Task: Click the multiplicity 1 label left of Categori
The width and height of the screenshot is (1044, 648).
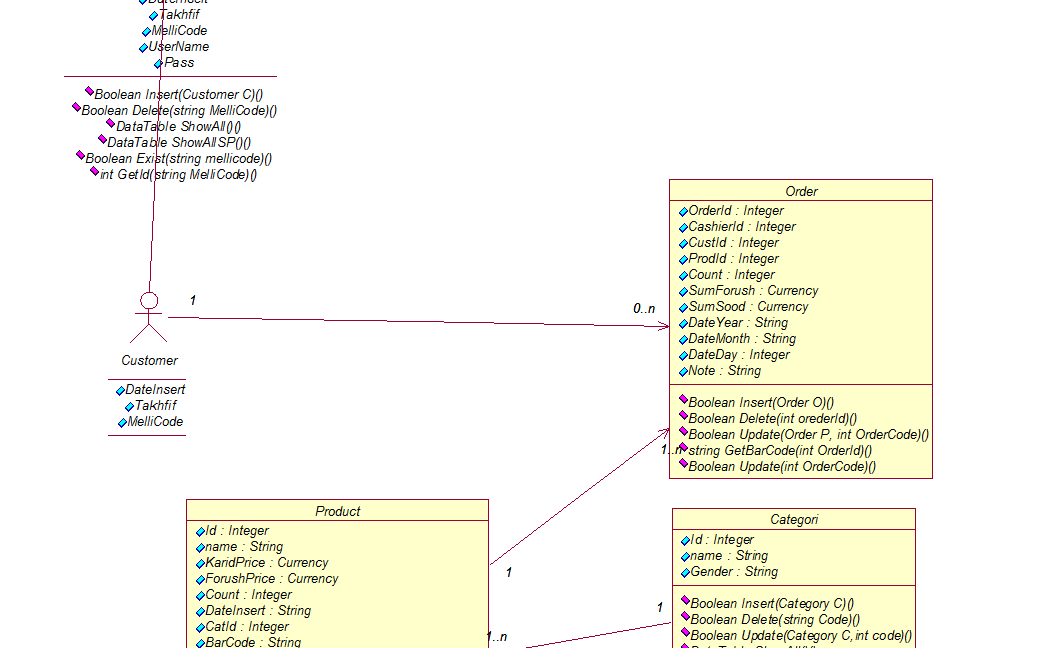Action: click(x=660, y=607)
